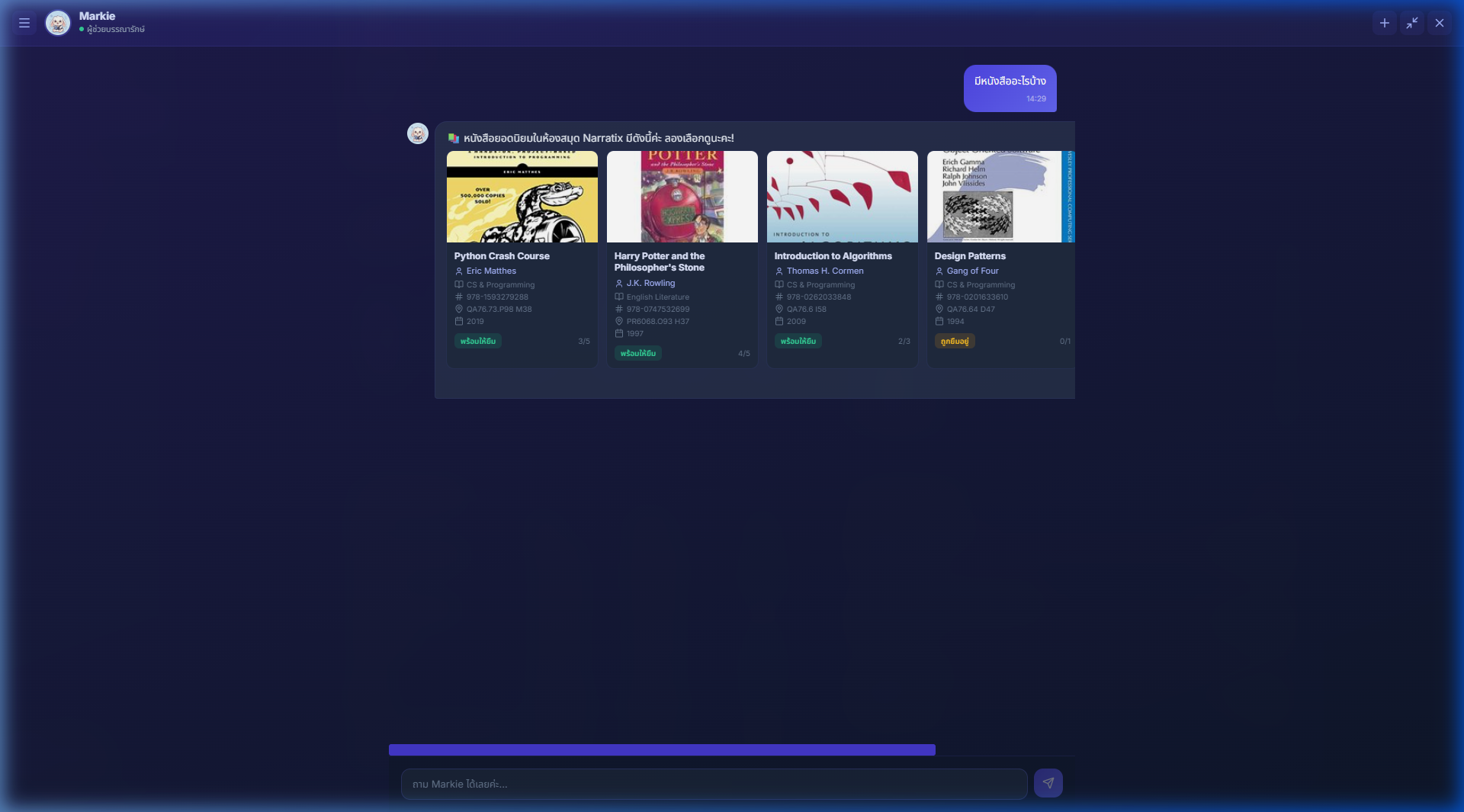Close the chat window with X icon
Viewport: 1464px width, 812px height.
1439,23
